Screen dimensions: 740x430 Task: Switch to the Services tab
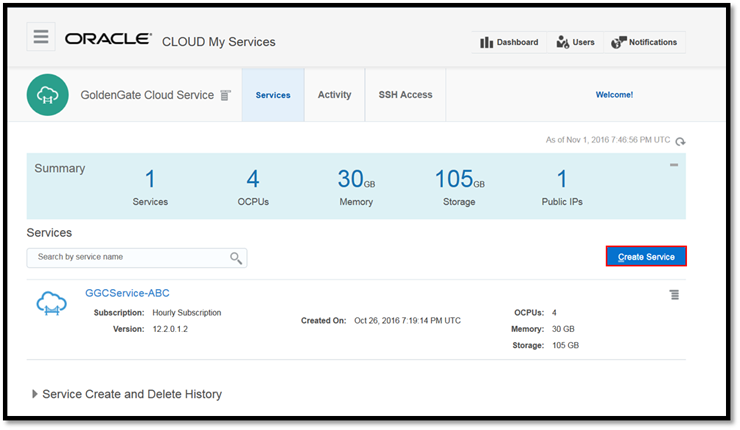coord(273,96)
